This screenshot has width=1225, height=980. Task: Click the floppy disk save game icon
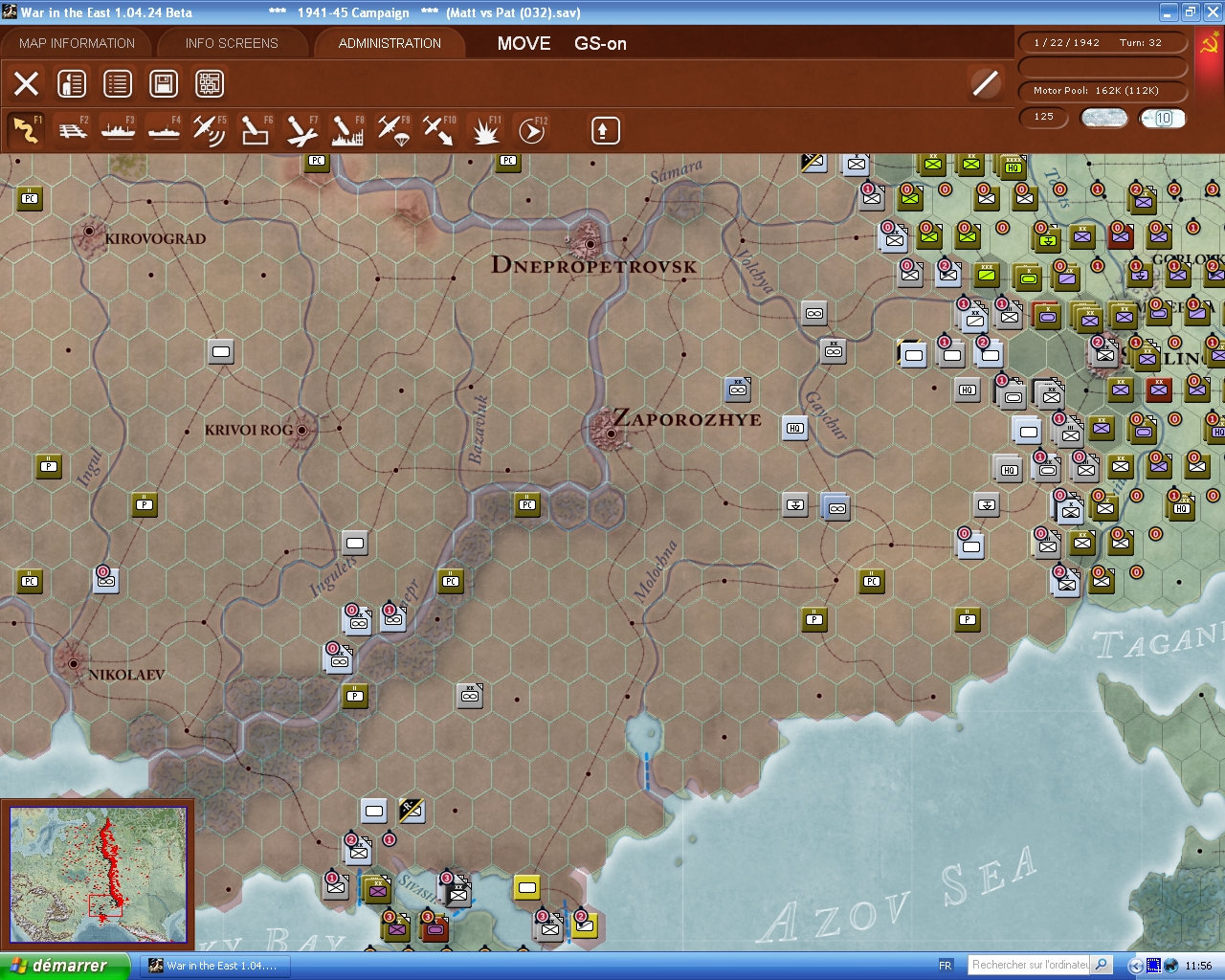click(x=164, y=83)
